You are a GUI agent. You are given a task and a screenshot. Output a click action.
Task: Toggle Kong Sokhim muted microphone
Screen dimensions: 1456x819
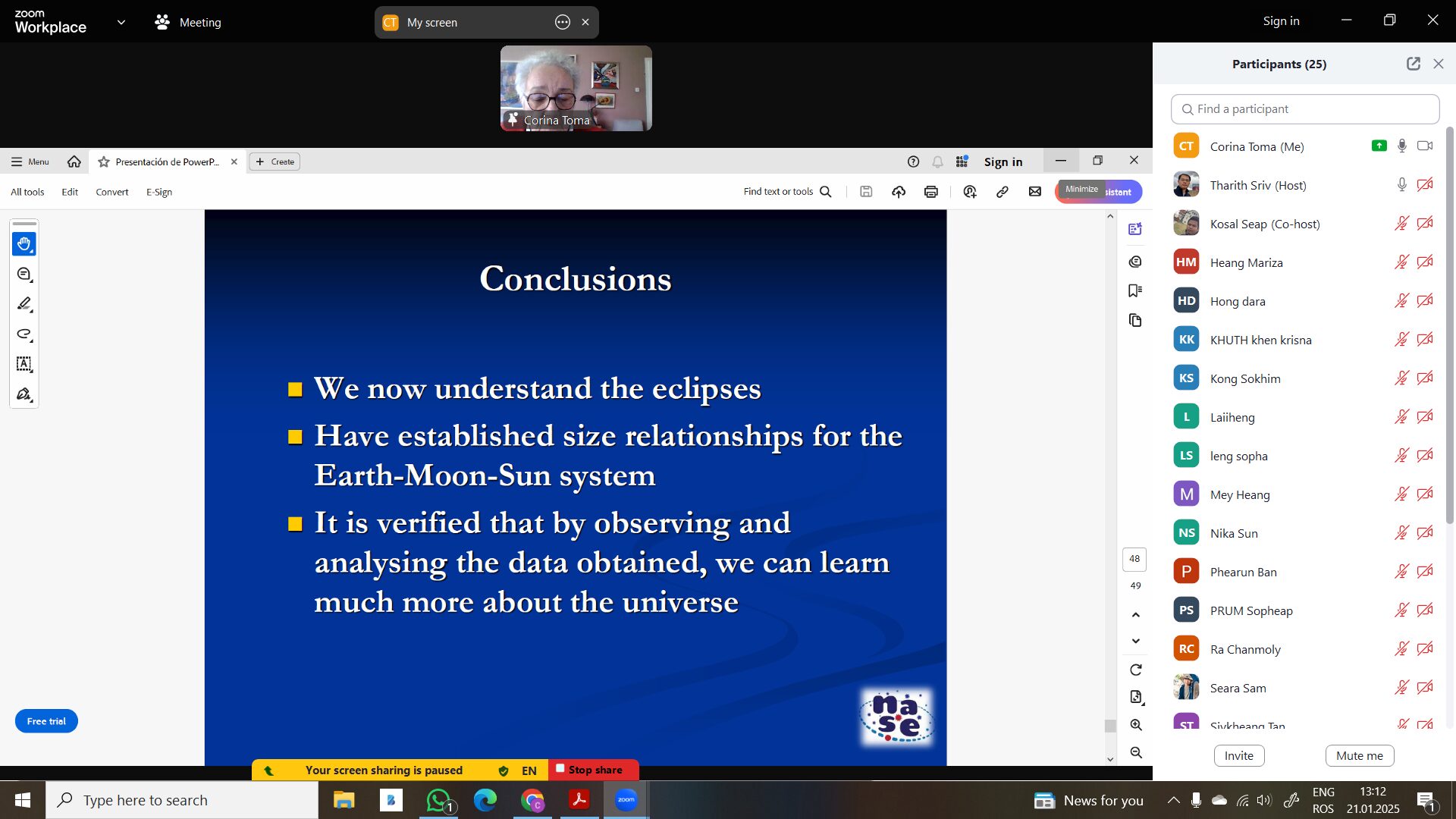1402,378
